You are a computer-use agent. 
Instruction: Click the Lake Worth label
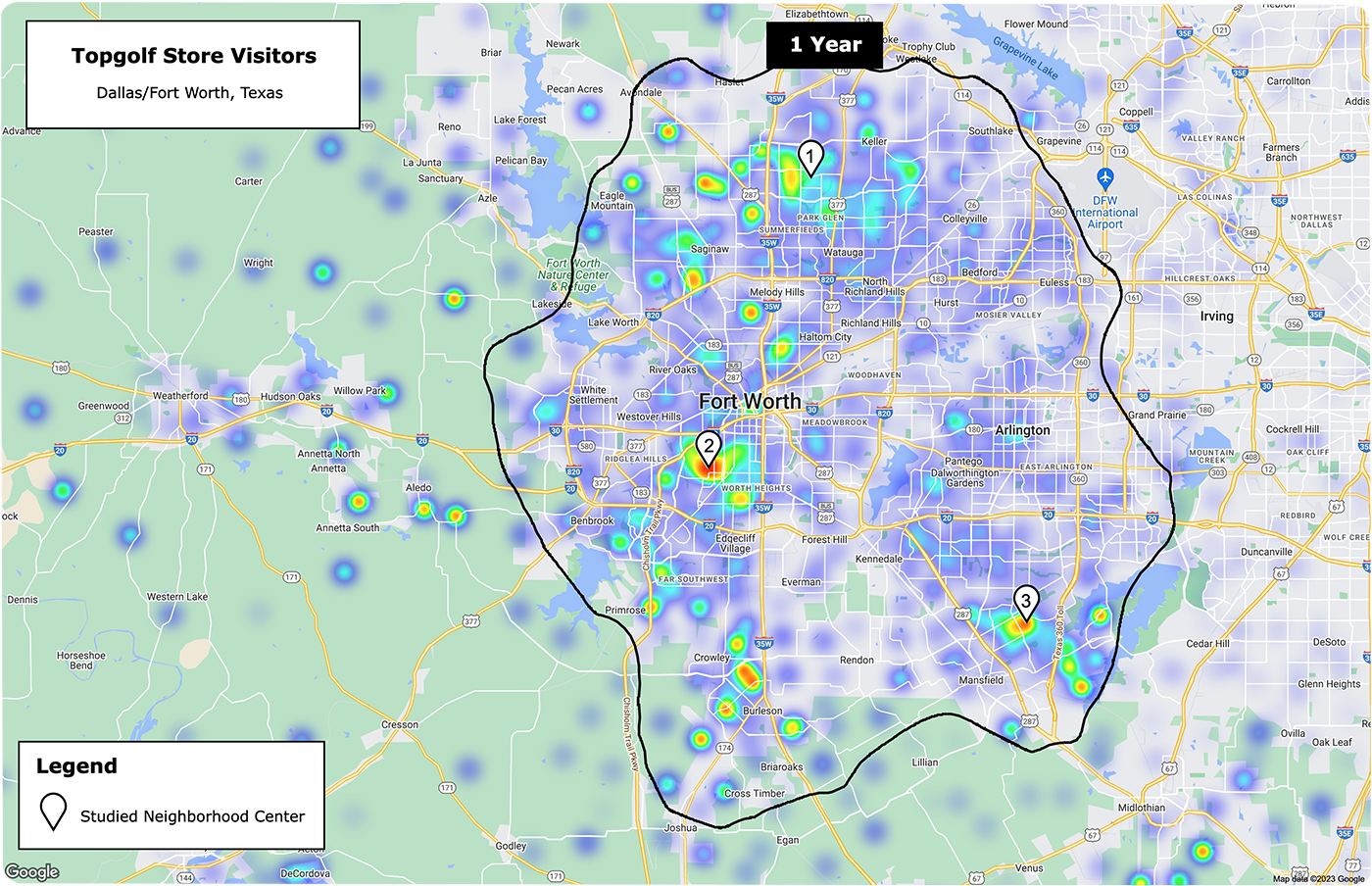point(612,322)
